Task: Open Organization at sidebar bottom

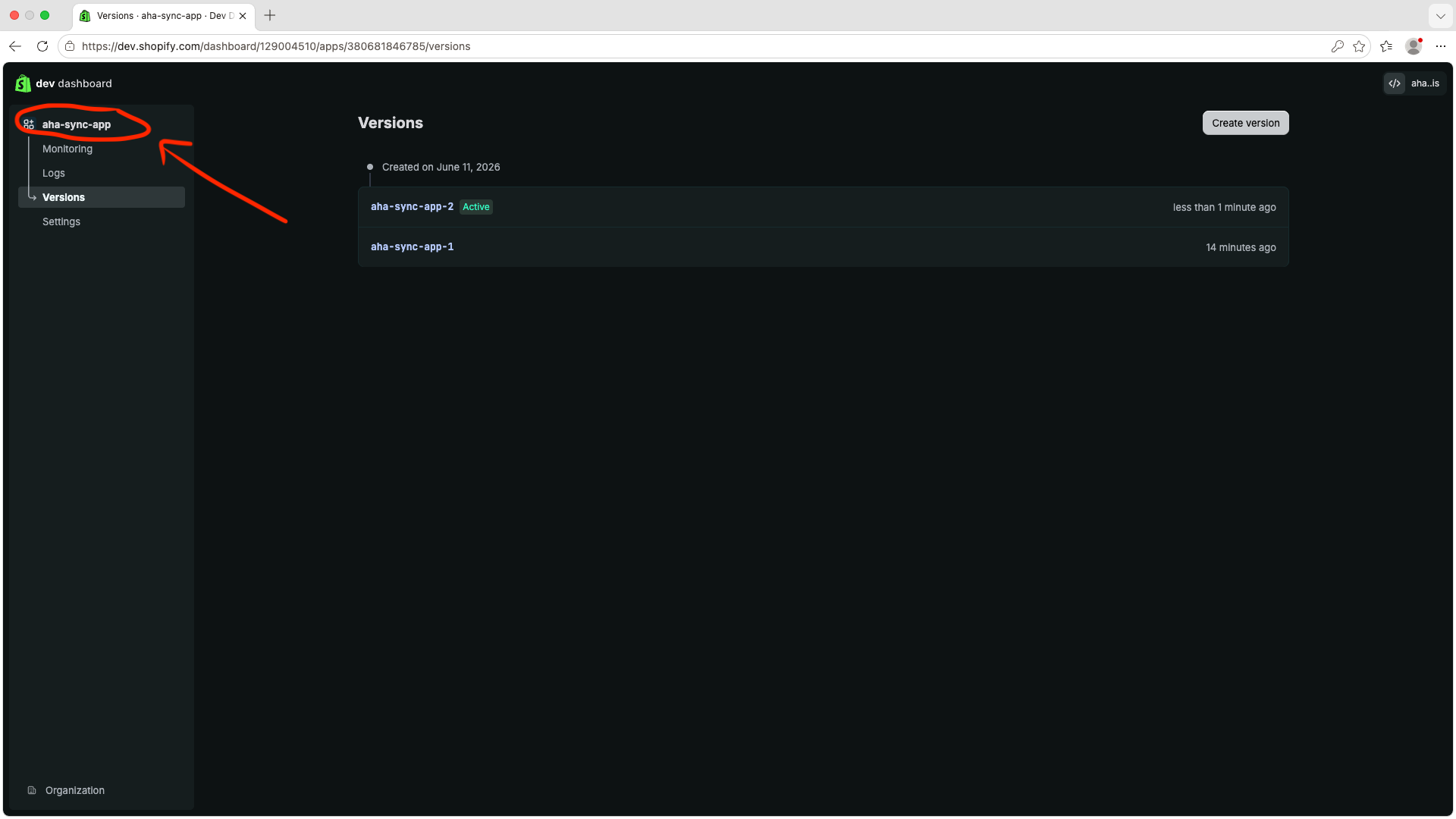Action: [75, 790]
